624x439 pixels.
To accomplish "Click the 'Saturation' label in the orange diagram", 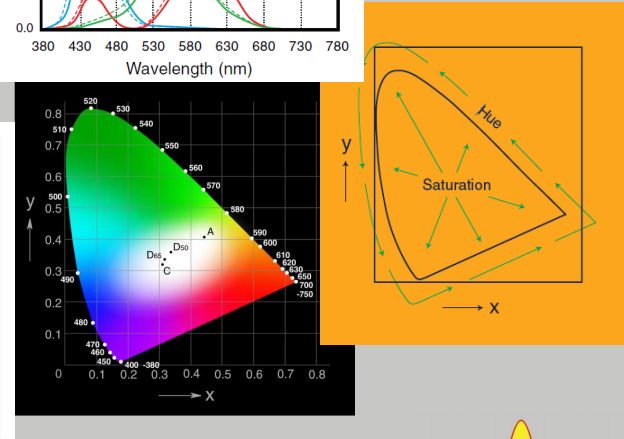I will coord(456,185).
